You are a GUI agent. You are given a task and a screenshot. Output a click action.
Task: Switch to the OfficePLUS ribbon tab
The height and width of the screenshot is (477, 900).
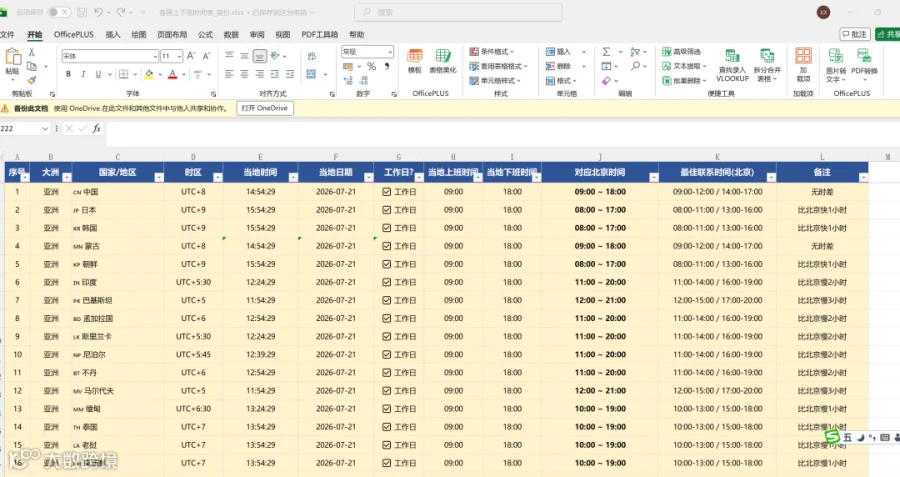coord(73,34)
